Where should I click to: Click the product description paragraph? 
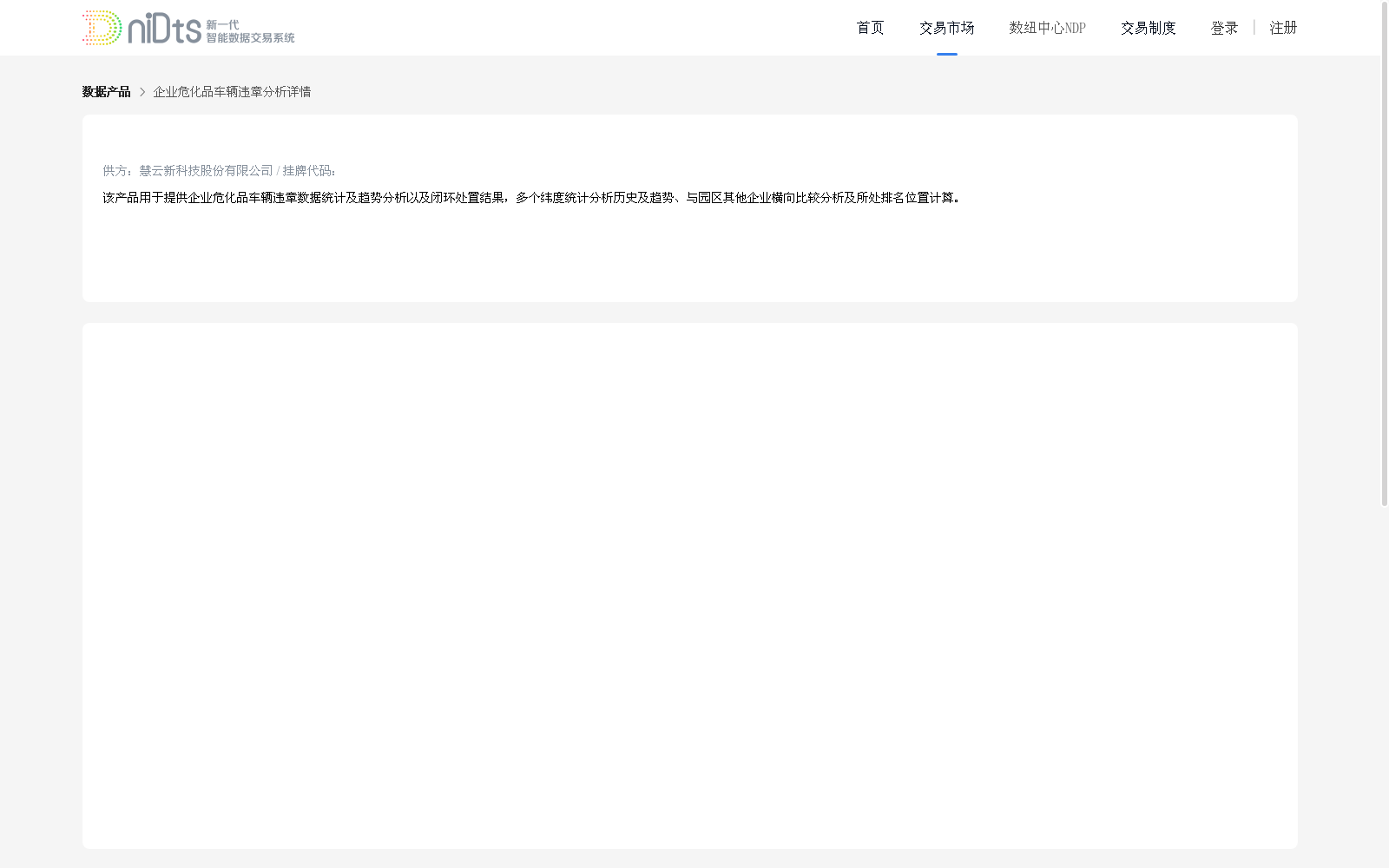pyautogui.click(x=531, y=198)
